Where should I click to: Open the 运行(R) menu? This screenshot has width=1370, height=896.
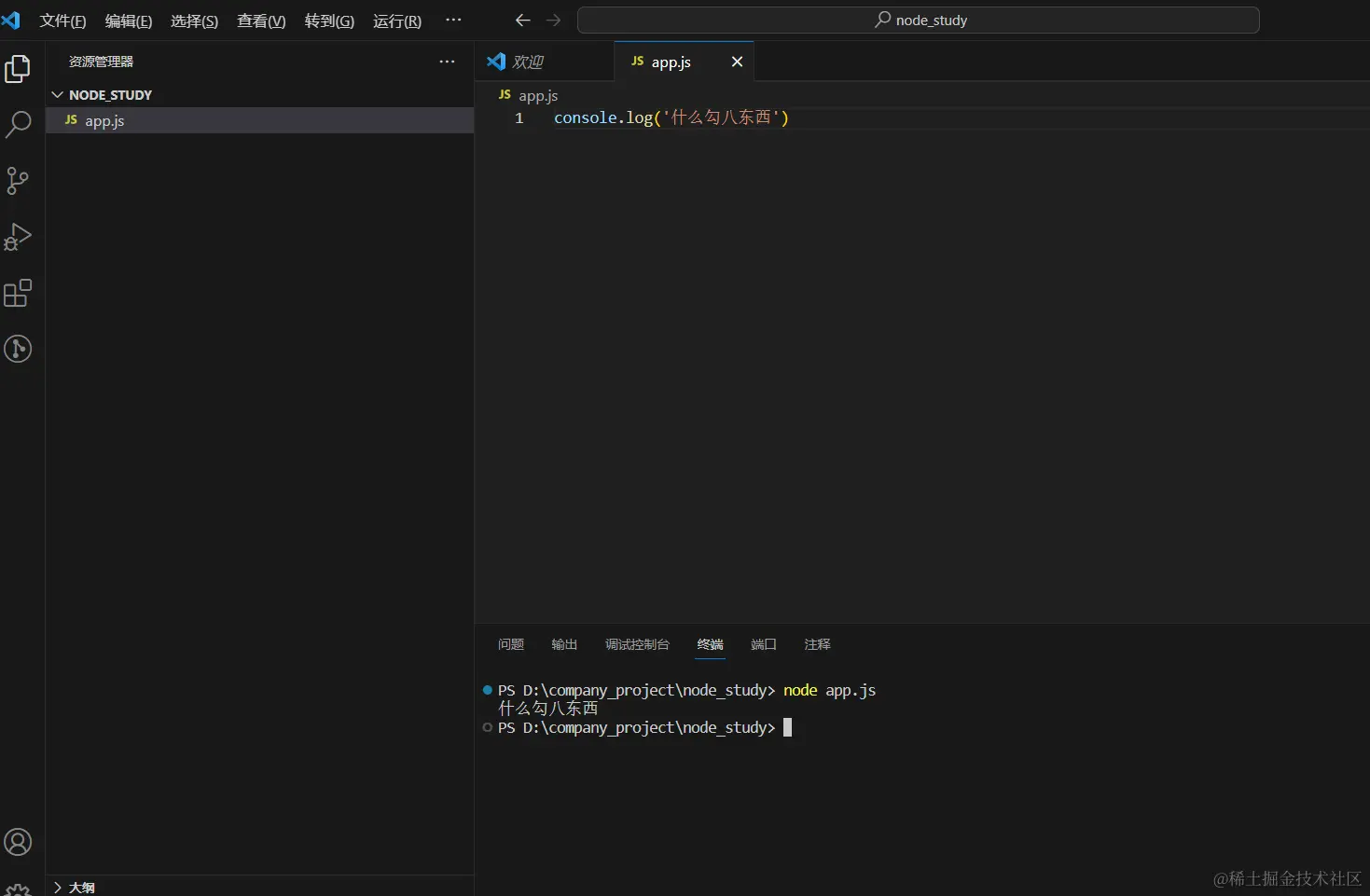point(397,21)
